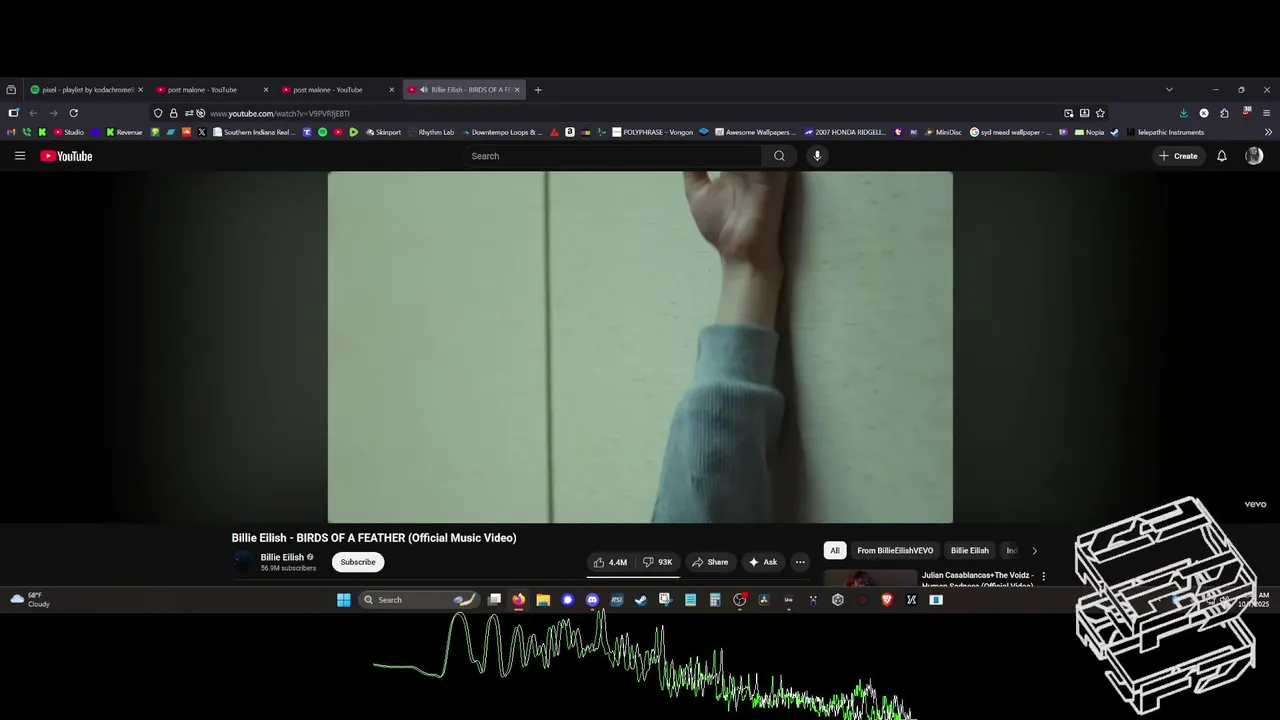Image resolution: width=1280 pixels, height=720 pixels.
Task: Select the Billie Eilish filter chip
Action: pyautogui.click(x=969, y=550)
